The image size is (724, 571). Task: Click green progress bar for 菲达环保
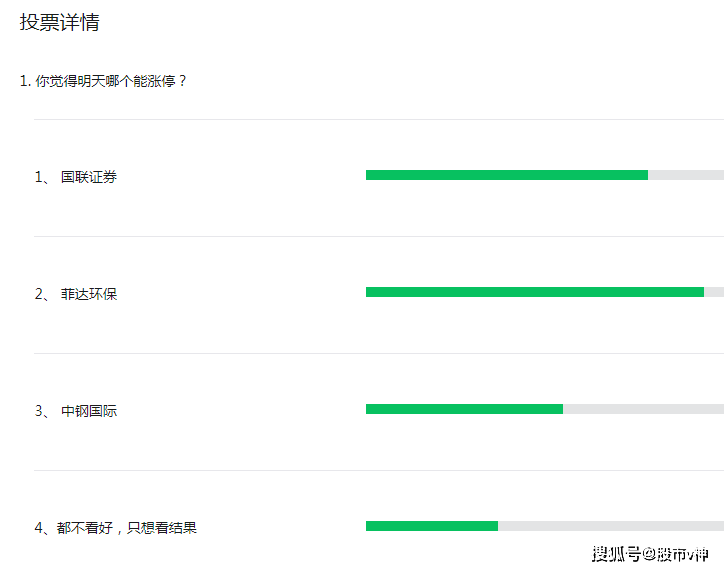tap(535, 292)
